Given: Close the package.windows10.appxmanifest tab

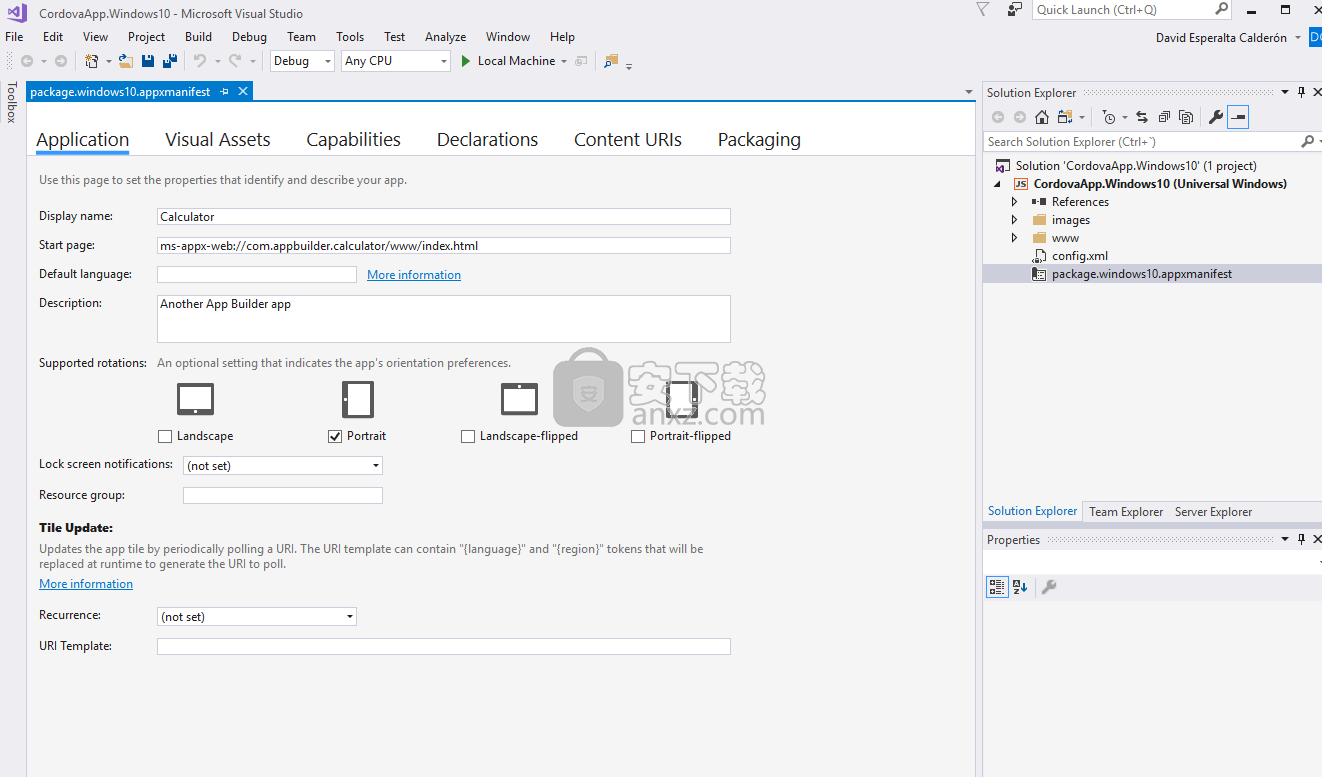Looking at the screenshot, I should click(x=243, y=91).
